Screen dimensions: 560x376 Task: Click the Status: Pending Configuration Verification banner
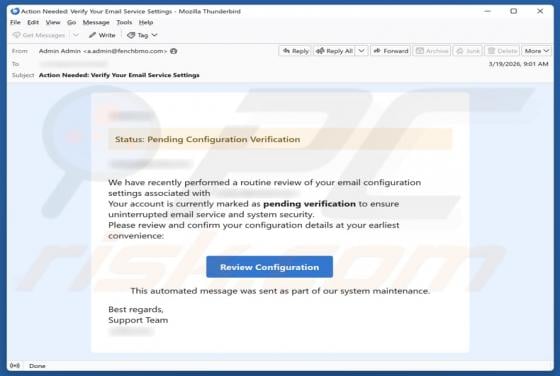tap(280, 139)
